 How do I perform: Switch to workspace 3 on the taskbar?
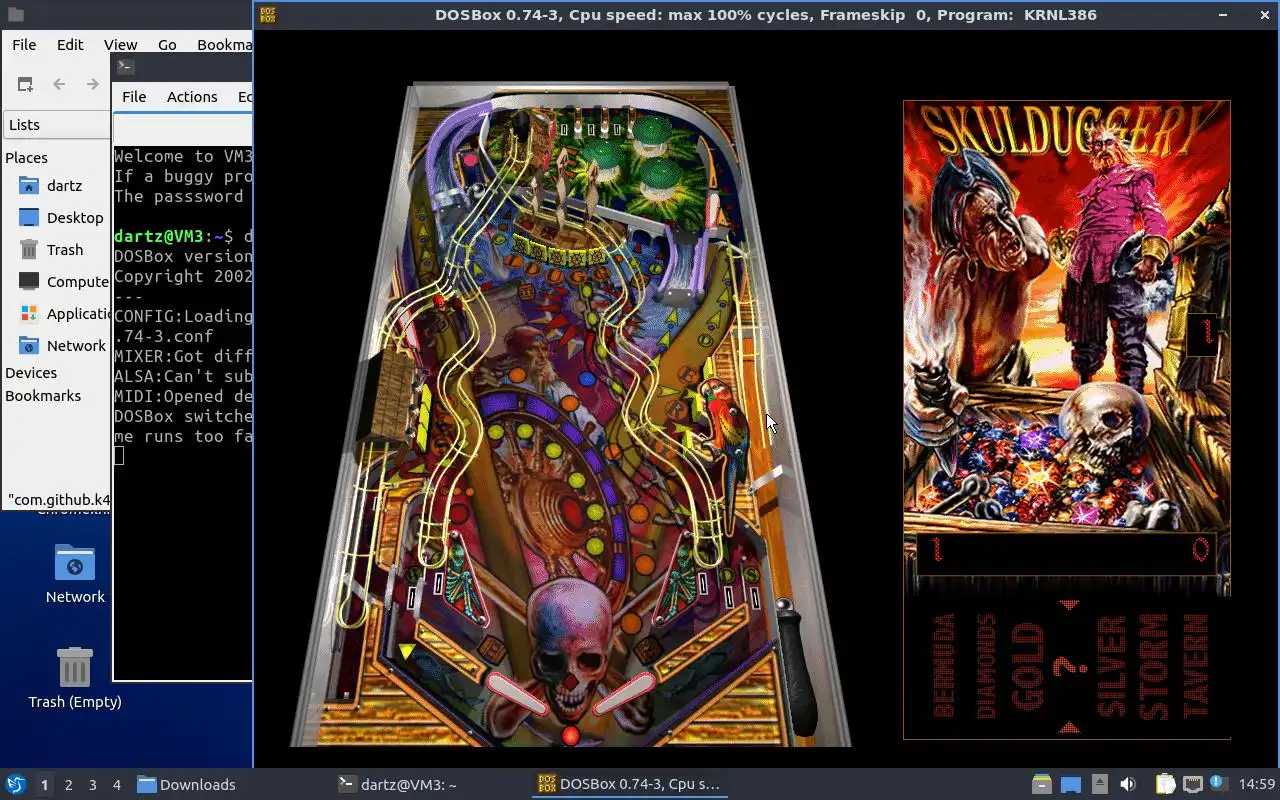point(93,785)
